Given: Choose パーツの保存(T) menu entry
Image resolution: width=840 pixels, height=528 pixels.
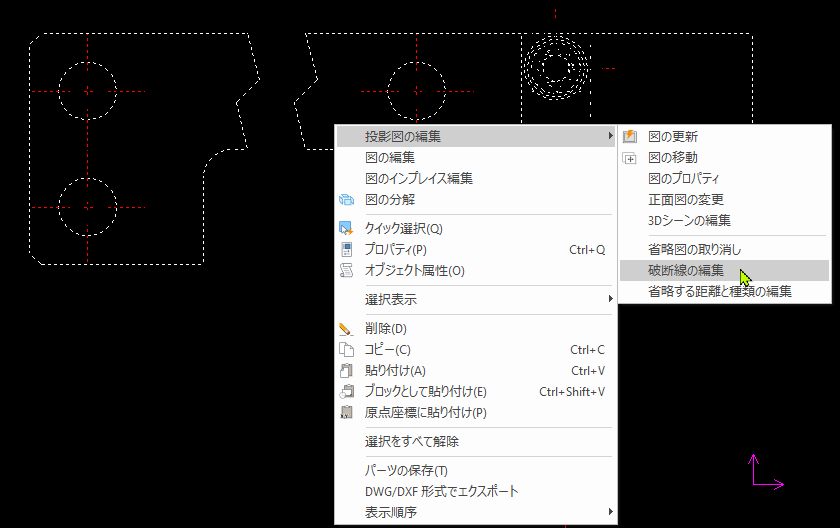Looking at the screenshot, I should pyautogui.click(x=476, y=470).
